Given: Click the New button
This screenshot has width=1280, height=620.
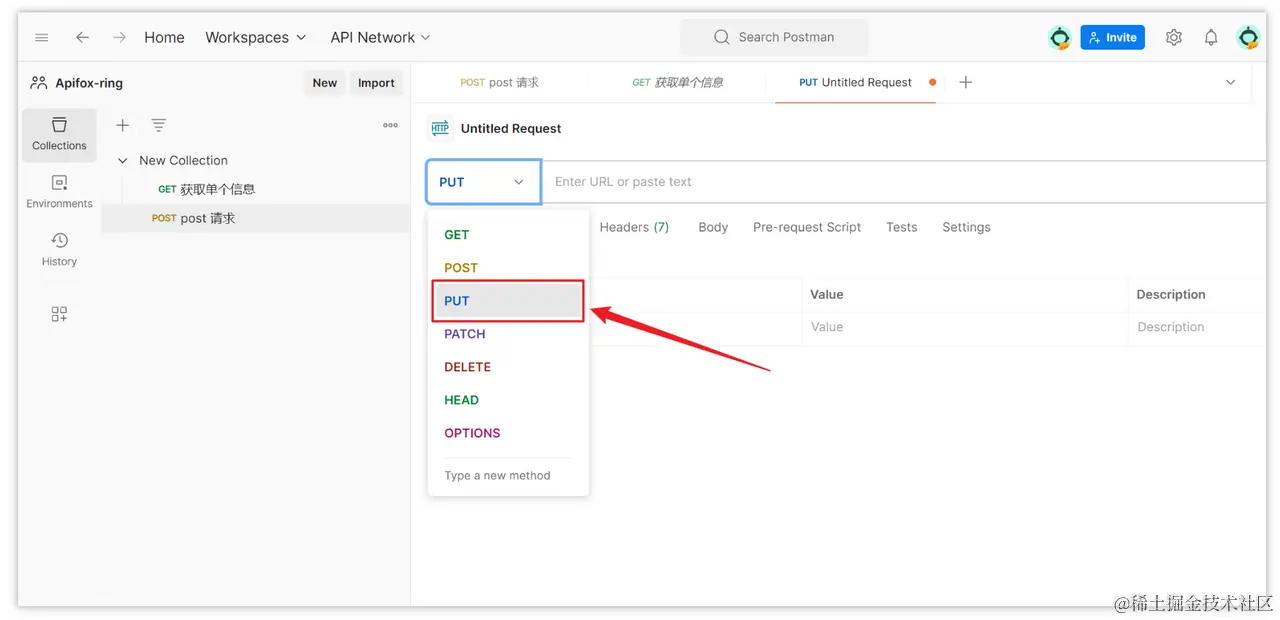Looking at the screenshot, I should point(325,83).
